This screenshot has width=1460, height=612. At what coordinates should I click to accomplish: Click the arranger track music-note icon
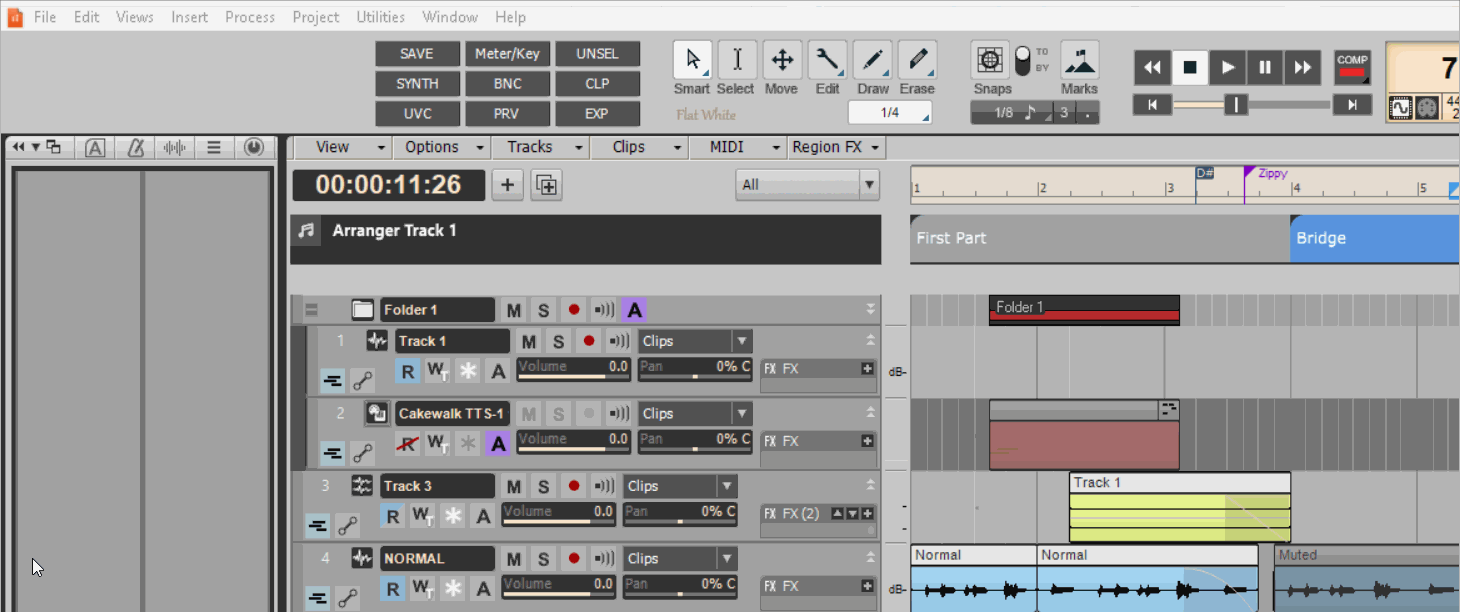[306, 231]
